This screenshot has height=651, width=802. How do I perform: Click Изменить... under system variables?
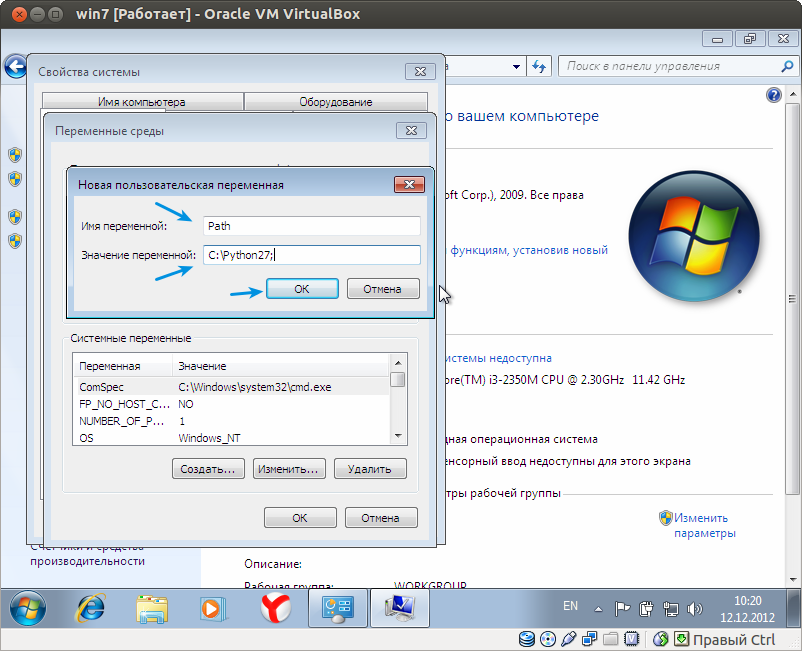(289, 469)
